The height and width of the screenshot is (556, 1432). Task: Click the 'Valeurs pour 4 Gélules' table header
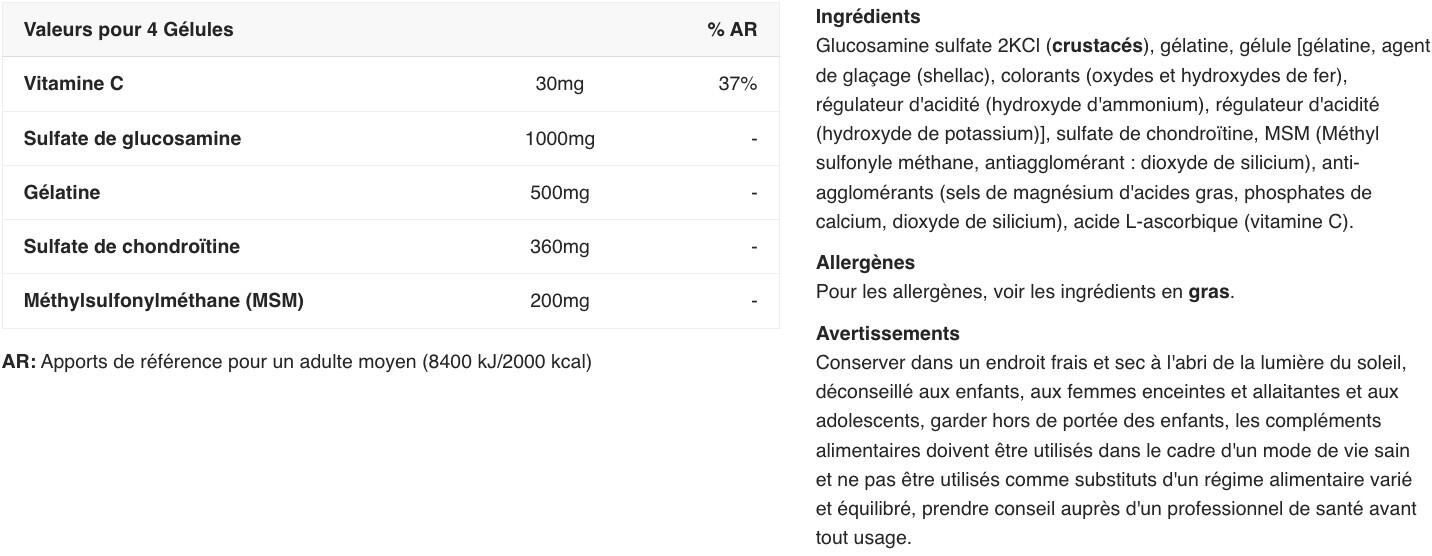click(x=128, y=29)
